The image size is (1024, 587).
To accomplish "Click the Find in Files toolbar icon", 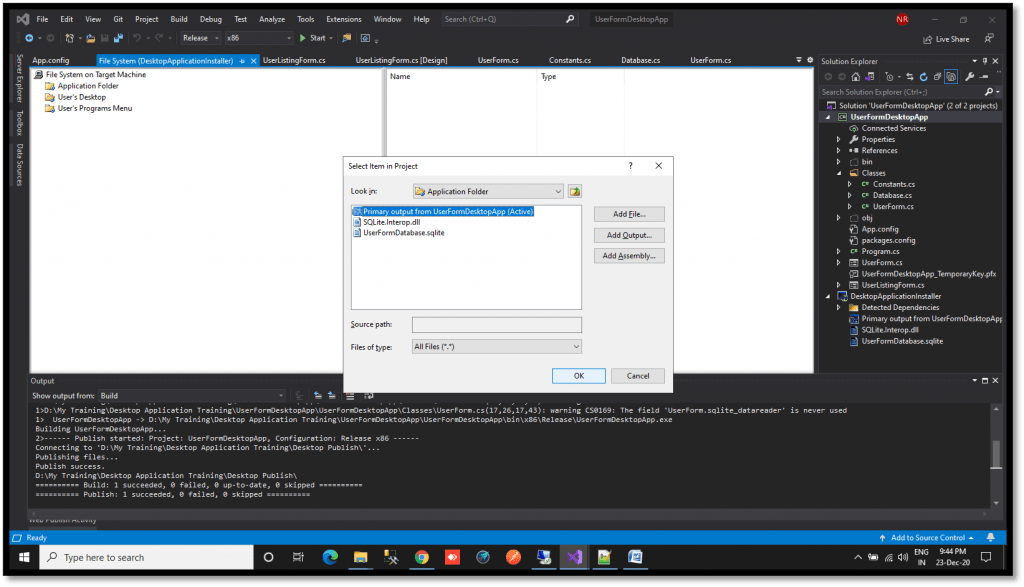I will click(347, 39).
